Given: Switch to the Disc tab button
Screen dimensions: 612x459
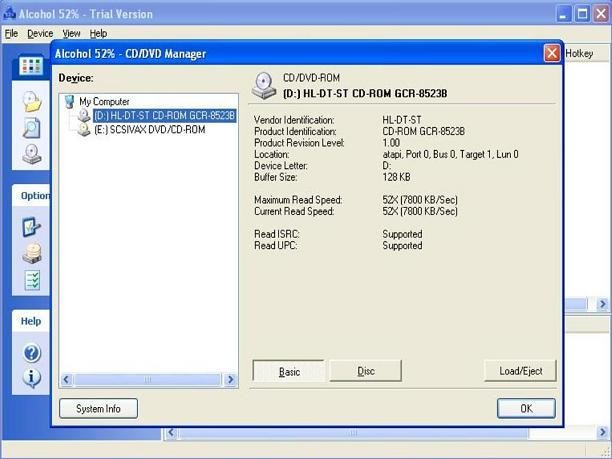Looking at the screenshot, I should pyautogui.click(x=366, y=371).
